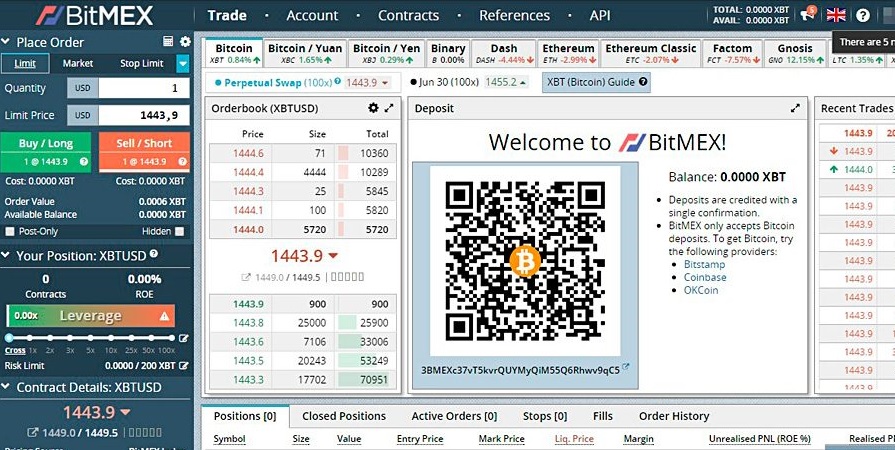Open deposit address external link icon
Image resolution: width=895 pixels, height=450 pixels.
coord(626,367)
